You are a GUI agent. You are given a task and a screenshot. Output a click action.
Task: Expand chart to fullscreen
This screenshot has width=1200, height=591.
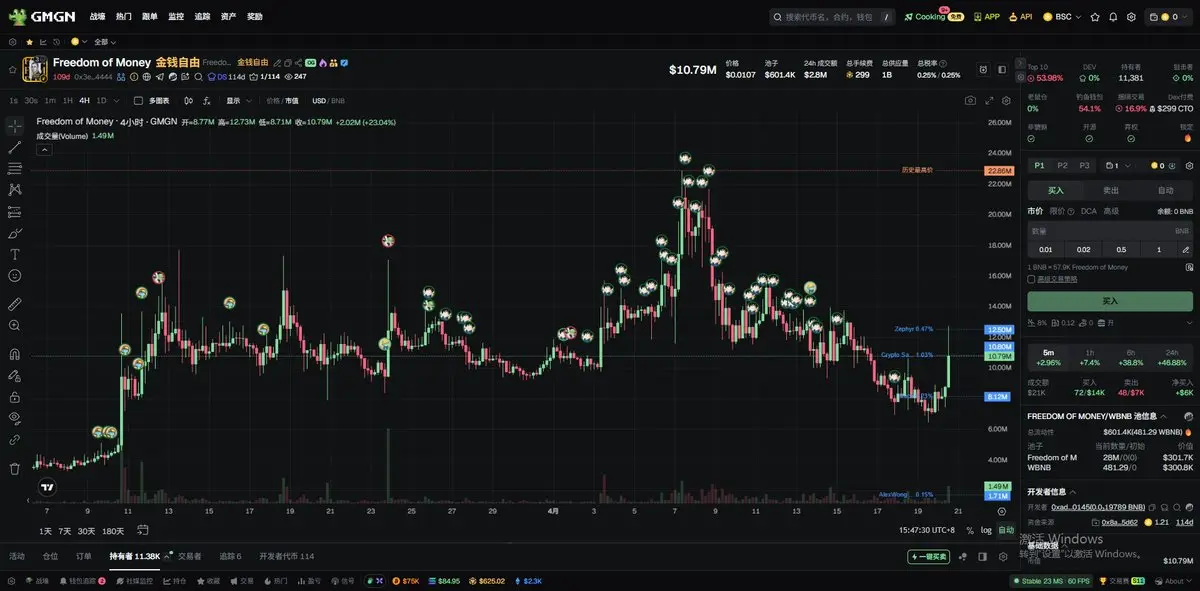(x=990, y=100)
